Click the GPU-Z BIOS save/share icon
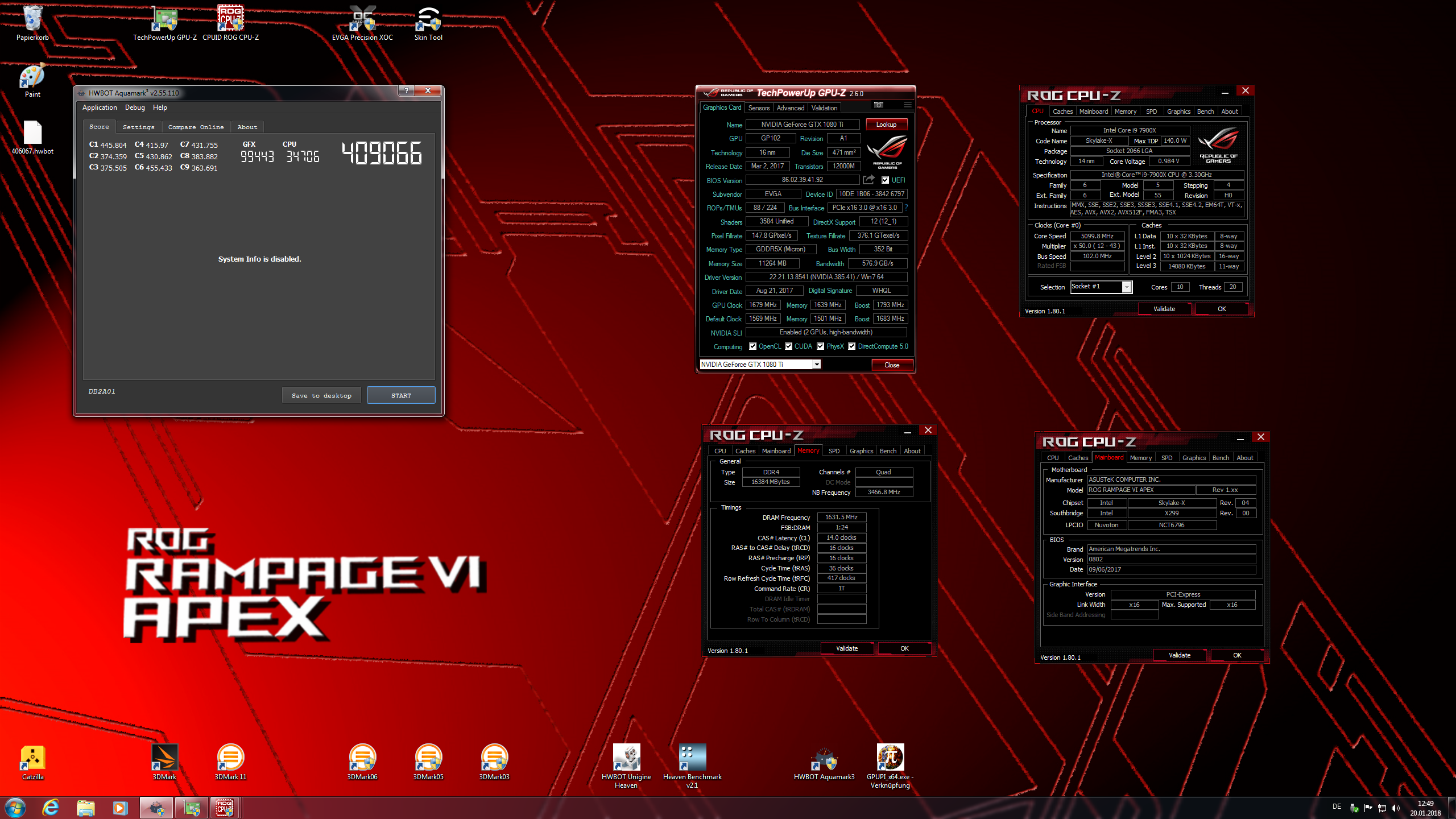The width and height of the screenshot is (1456, 819). 868,180
